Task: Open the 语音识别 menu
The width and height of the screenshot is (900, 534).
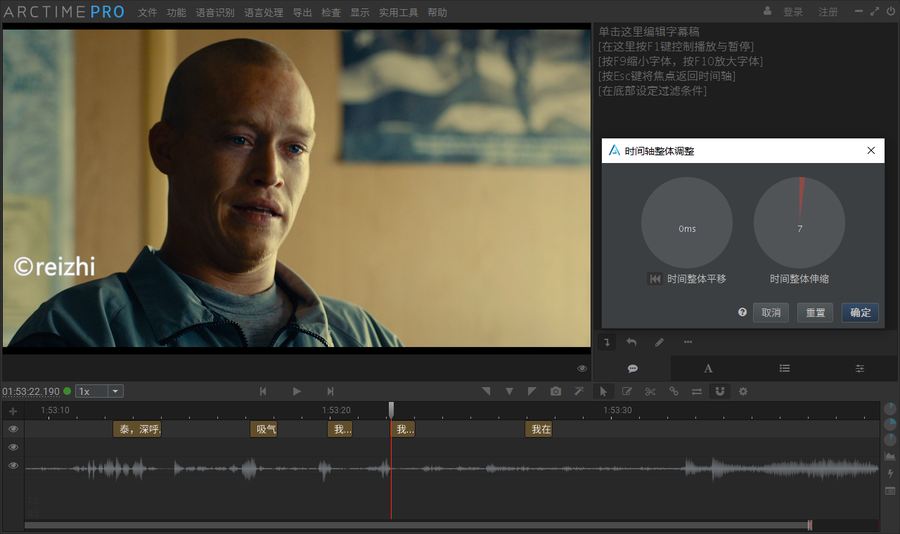Action: [x=215, y=12]
